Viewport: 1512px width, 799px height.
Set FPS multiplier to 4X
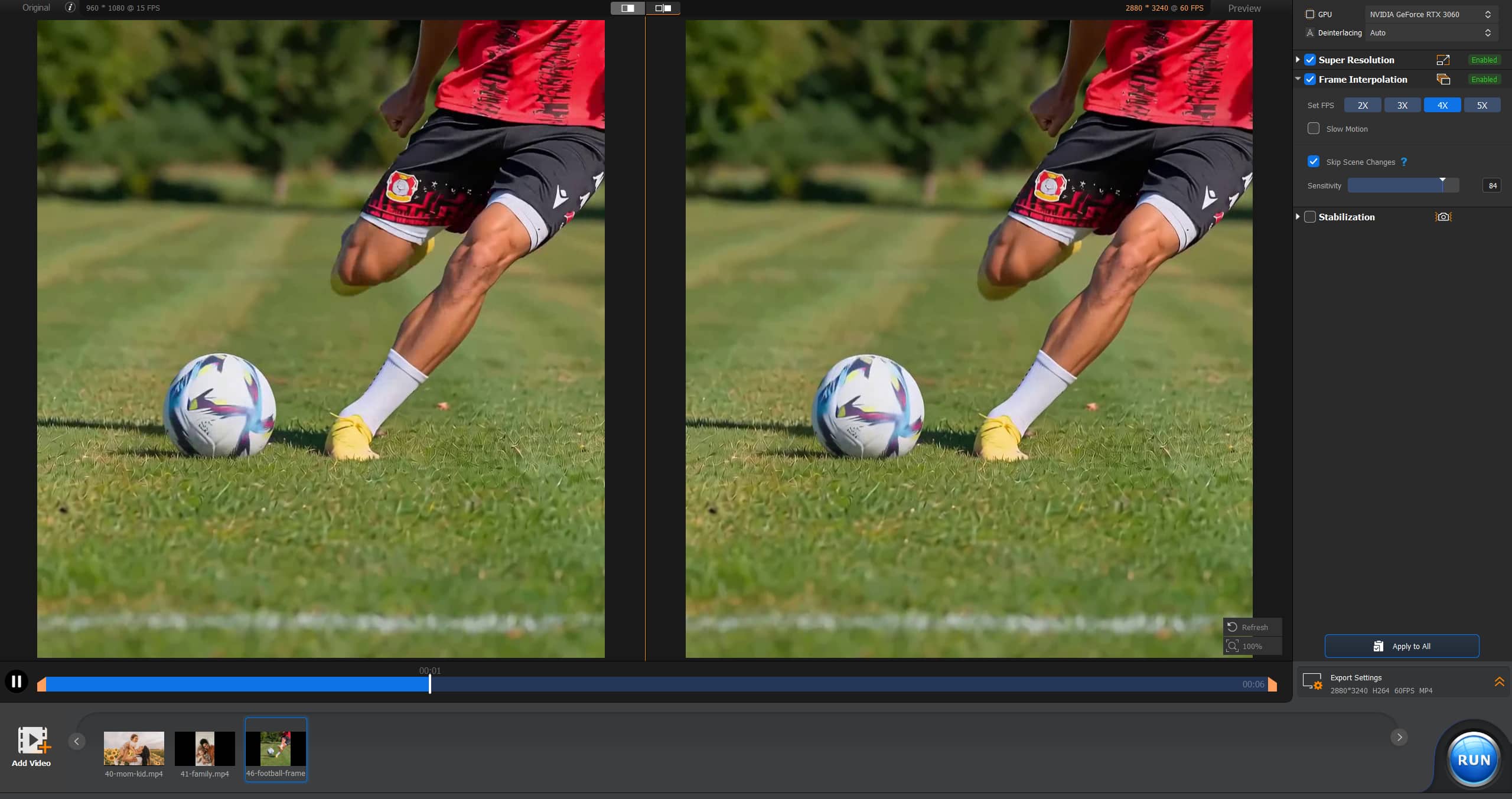[1442, 105]
